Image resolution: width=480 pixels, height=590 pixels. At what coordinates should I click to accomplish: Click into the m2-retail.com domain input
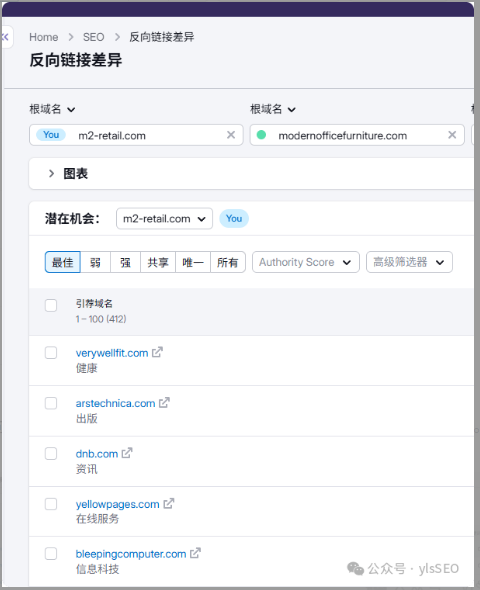click(x=136, y=135)
